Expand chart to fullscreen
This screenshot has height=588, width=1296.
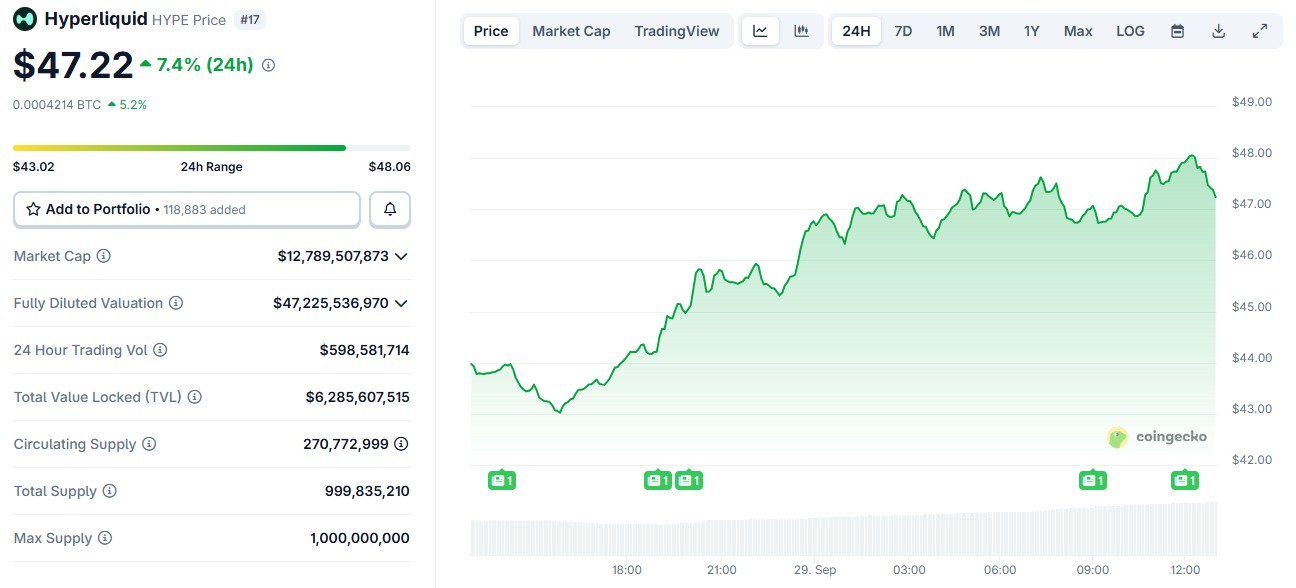point(1259,31)
